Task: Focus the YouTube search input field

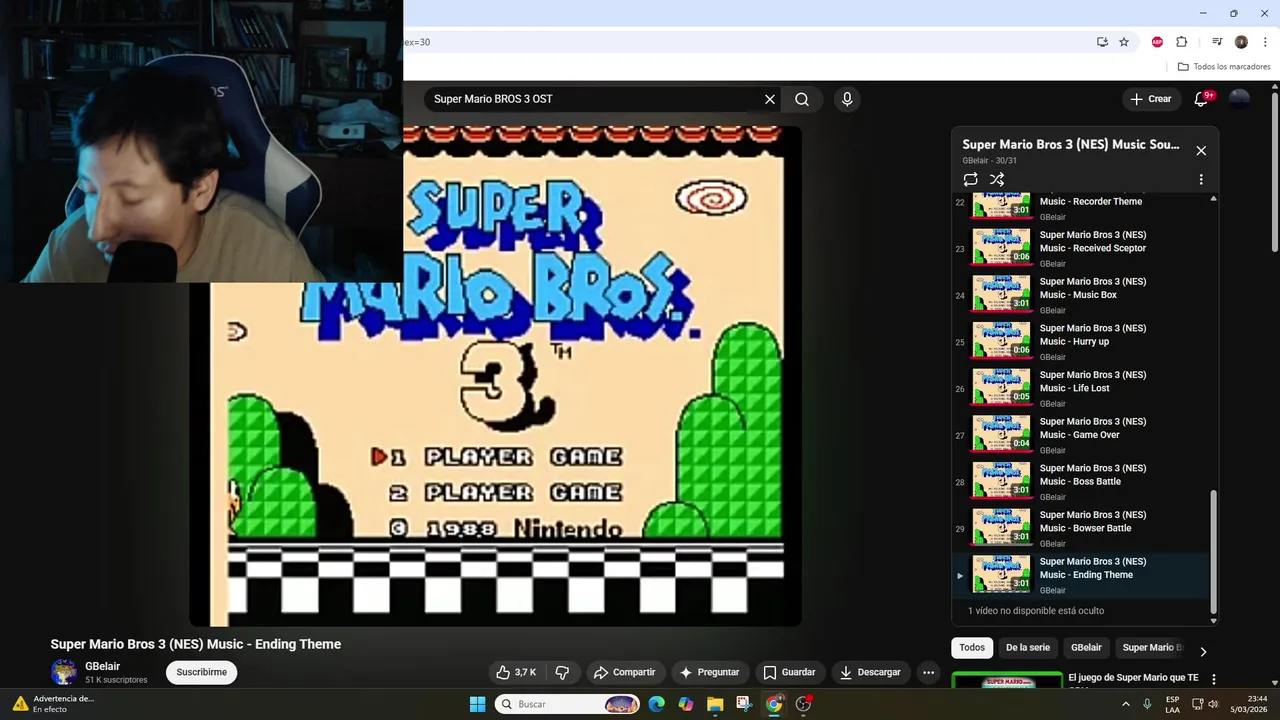Action: pos(595,99)
